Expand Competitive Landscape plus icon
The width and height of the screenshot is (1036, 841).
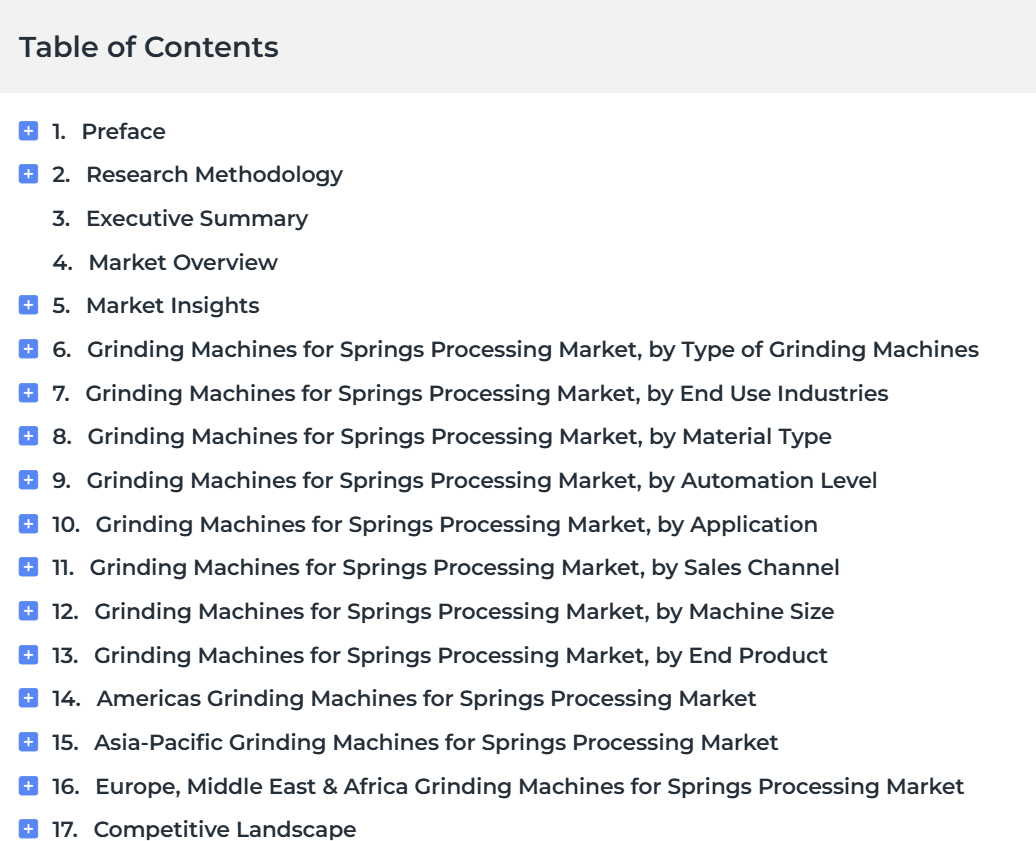pos(28,828)
